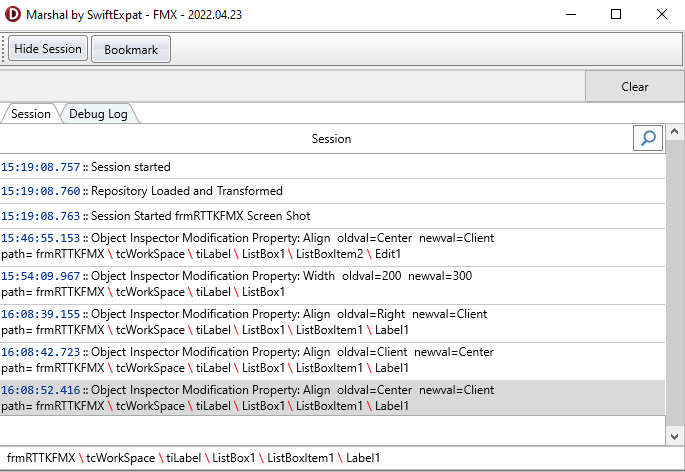Select the Session tab
Screen dimensions: 685x472
(x=31, y=114)
